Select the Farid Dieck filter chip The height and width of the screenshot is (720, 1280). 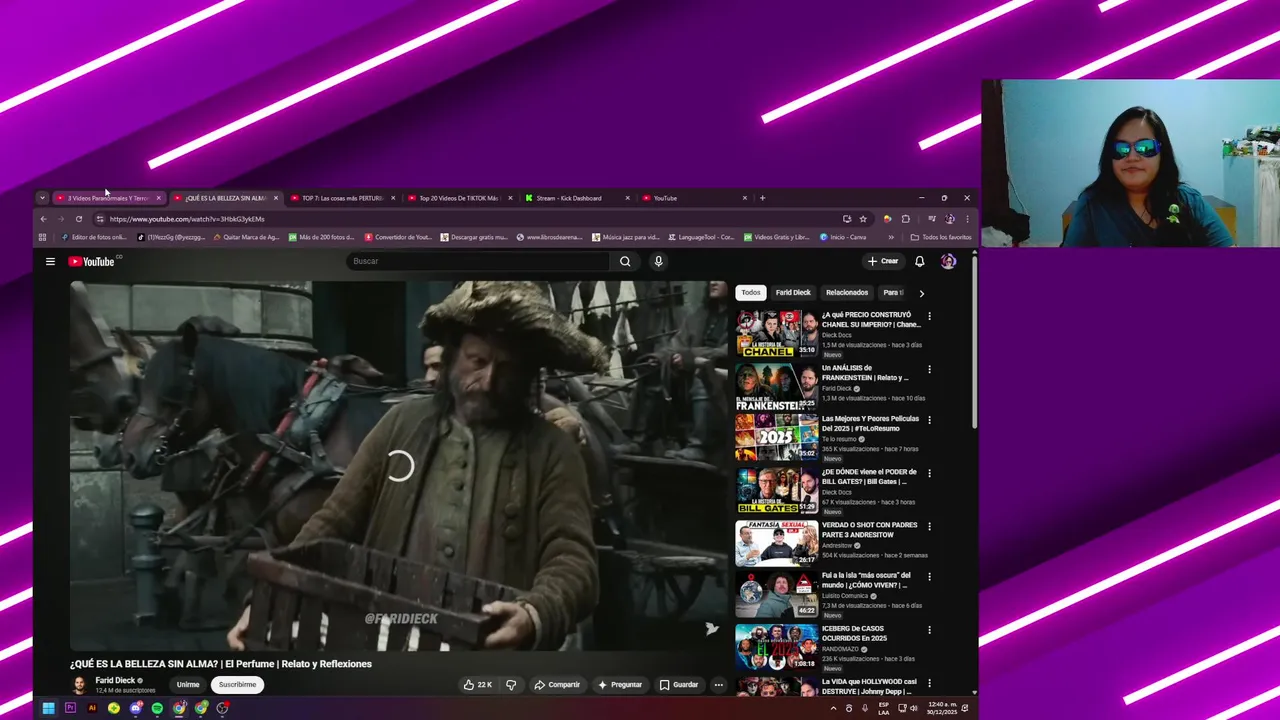[793, 293]
